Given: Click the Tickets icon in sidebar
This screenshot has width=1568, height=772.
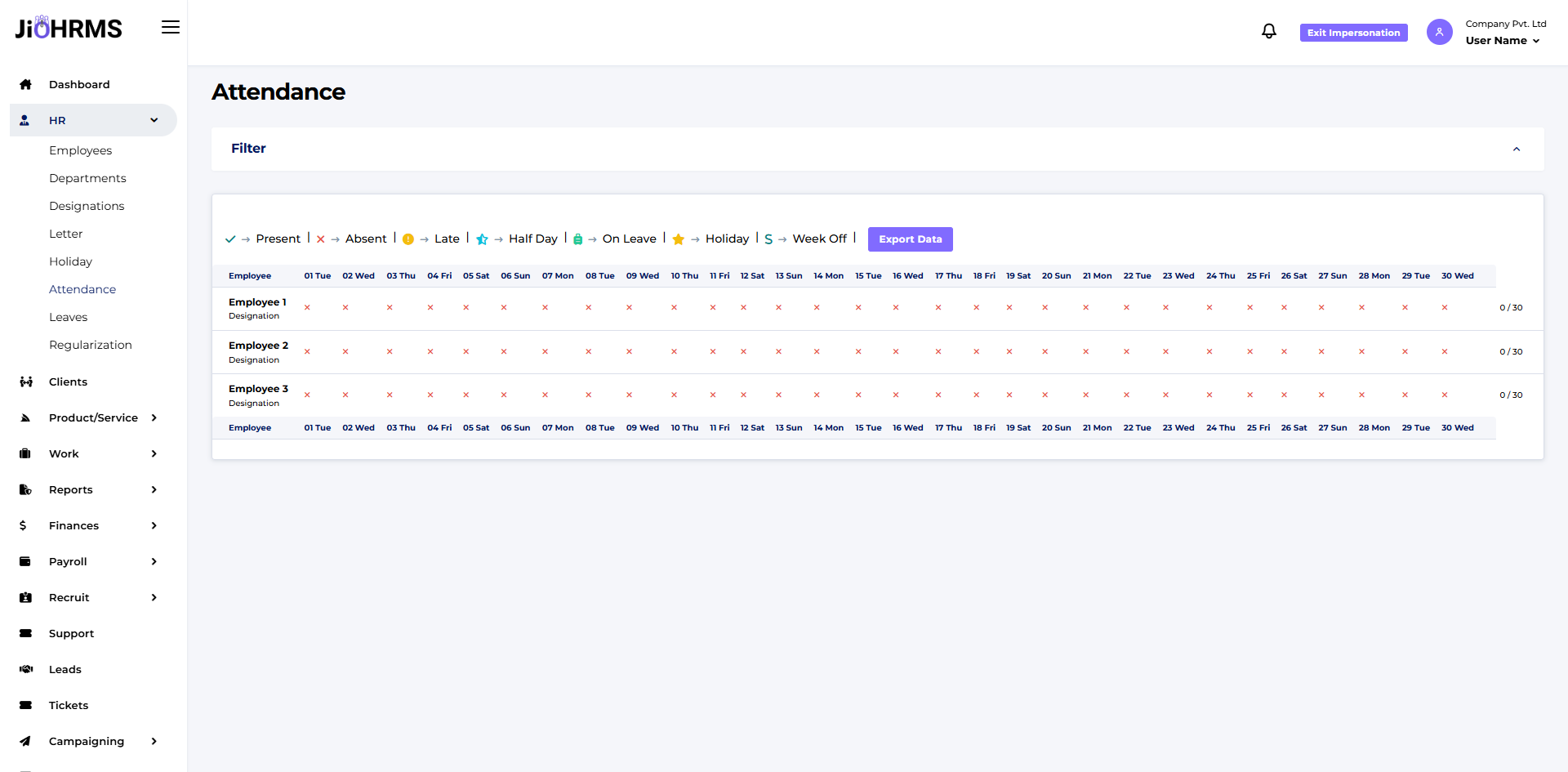Looking at the screenshot, I should click(25, 705).
